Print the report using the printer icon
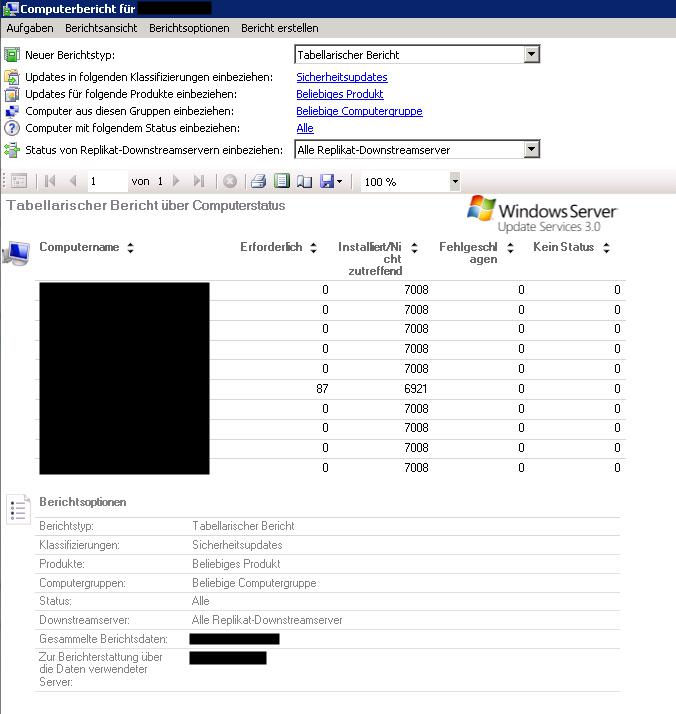This screenshot has width=676, height=714. pos(258,181)
